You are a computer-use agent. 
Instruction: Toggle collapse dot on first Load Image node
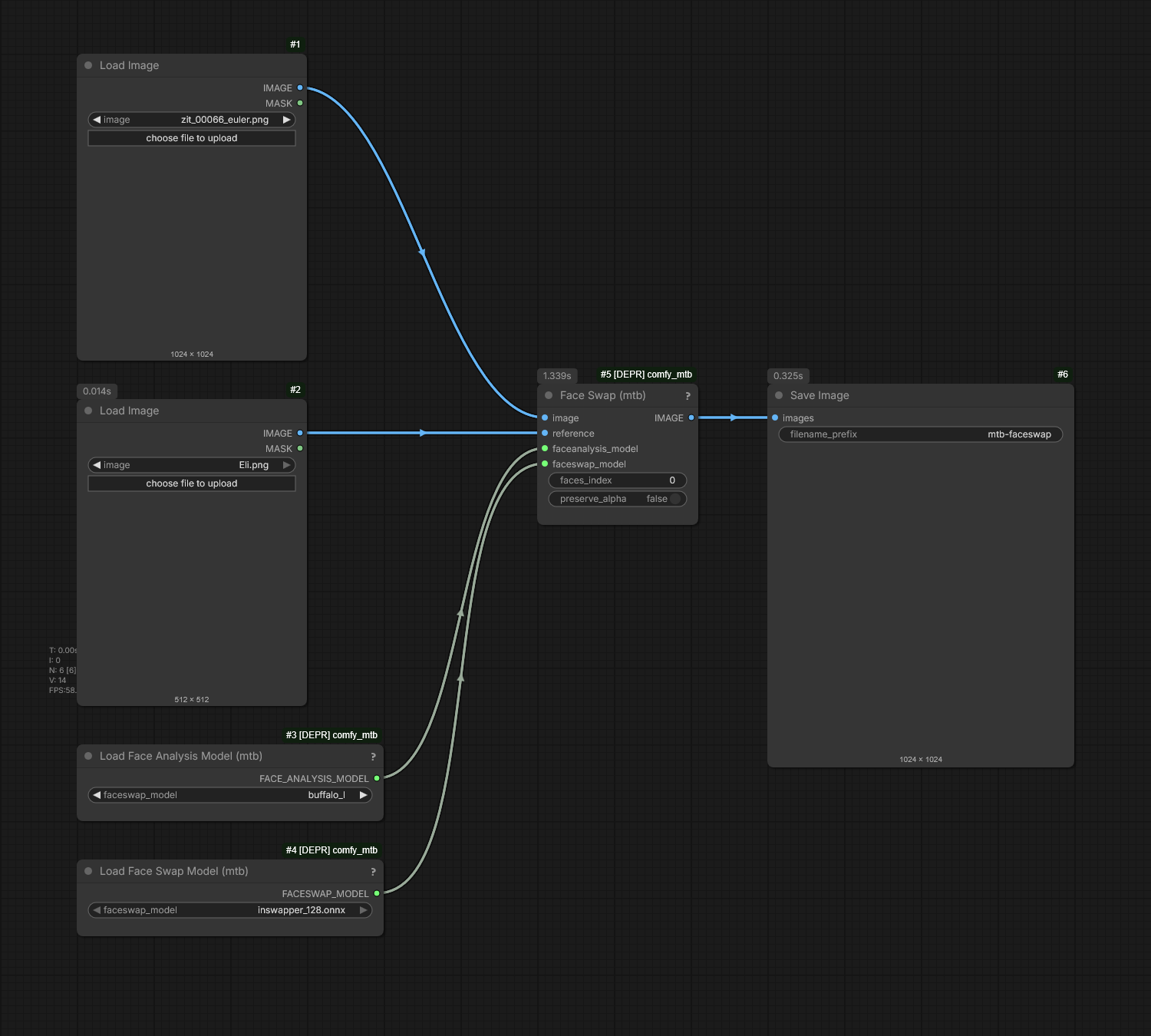click(88, 65)
